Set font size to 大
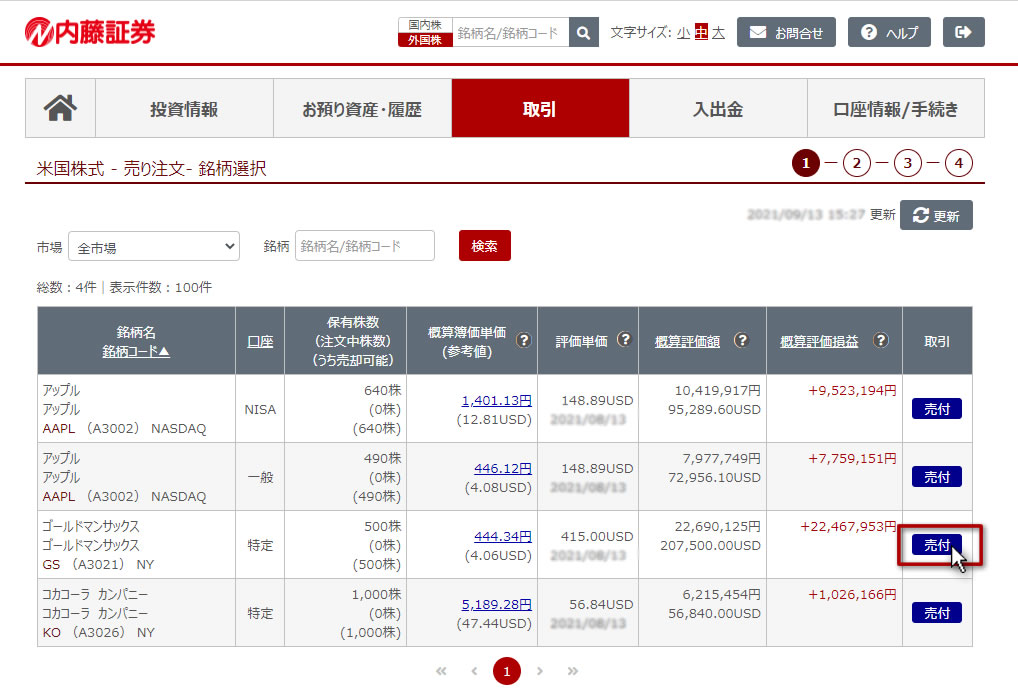 pos(718,32)
